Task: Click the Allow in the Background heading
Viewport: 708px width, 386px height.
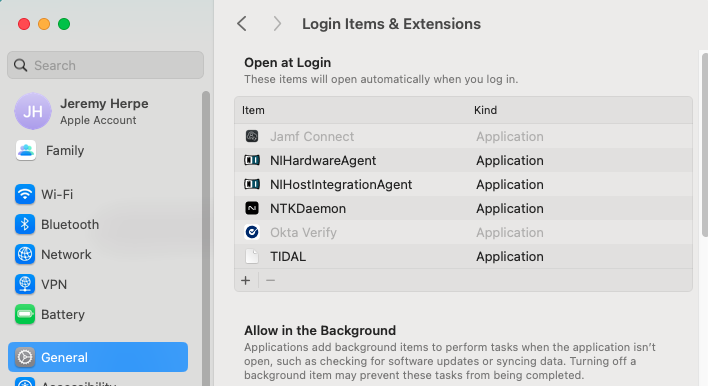Action: pyautogui.click(x=320, y=330)
